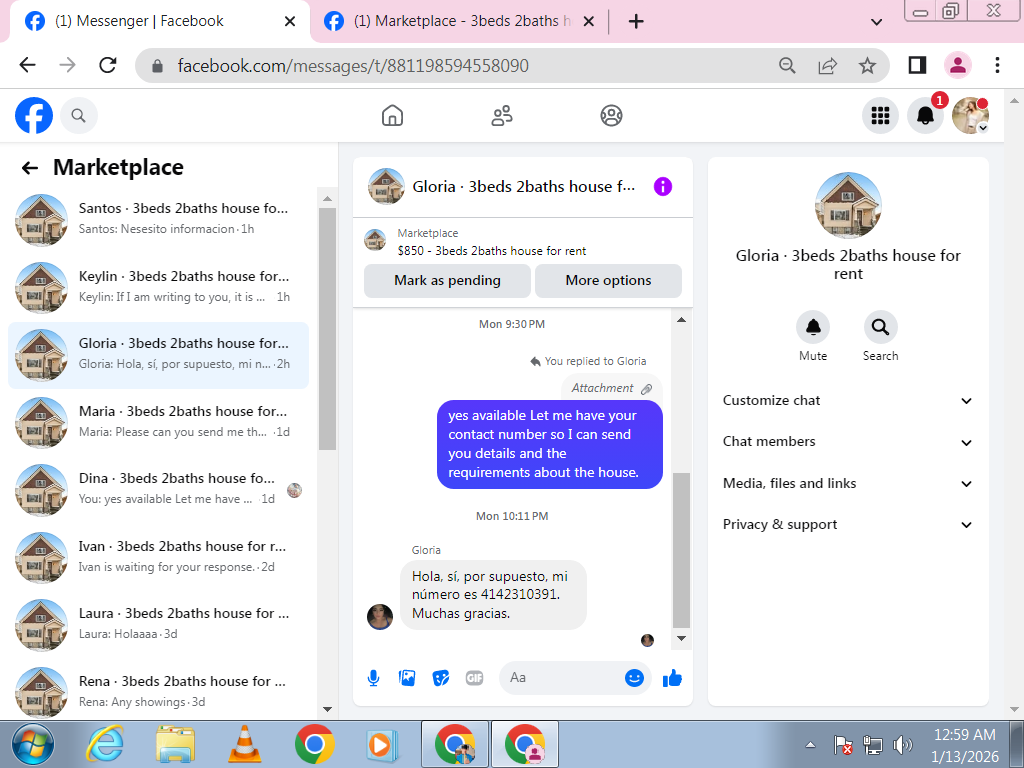Expand Chat members section
The image size is (1024, 768).
848,442
